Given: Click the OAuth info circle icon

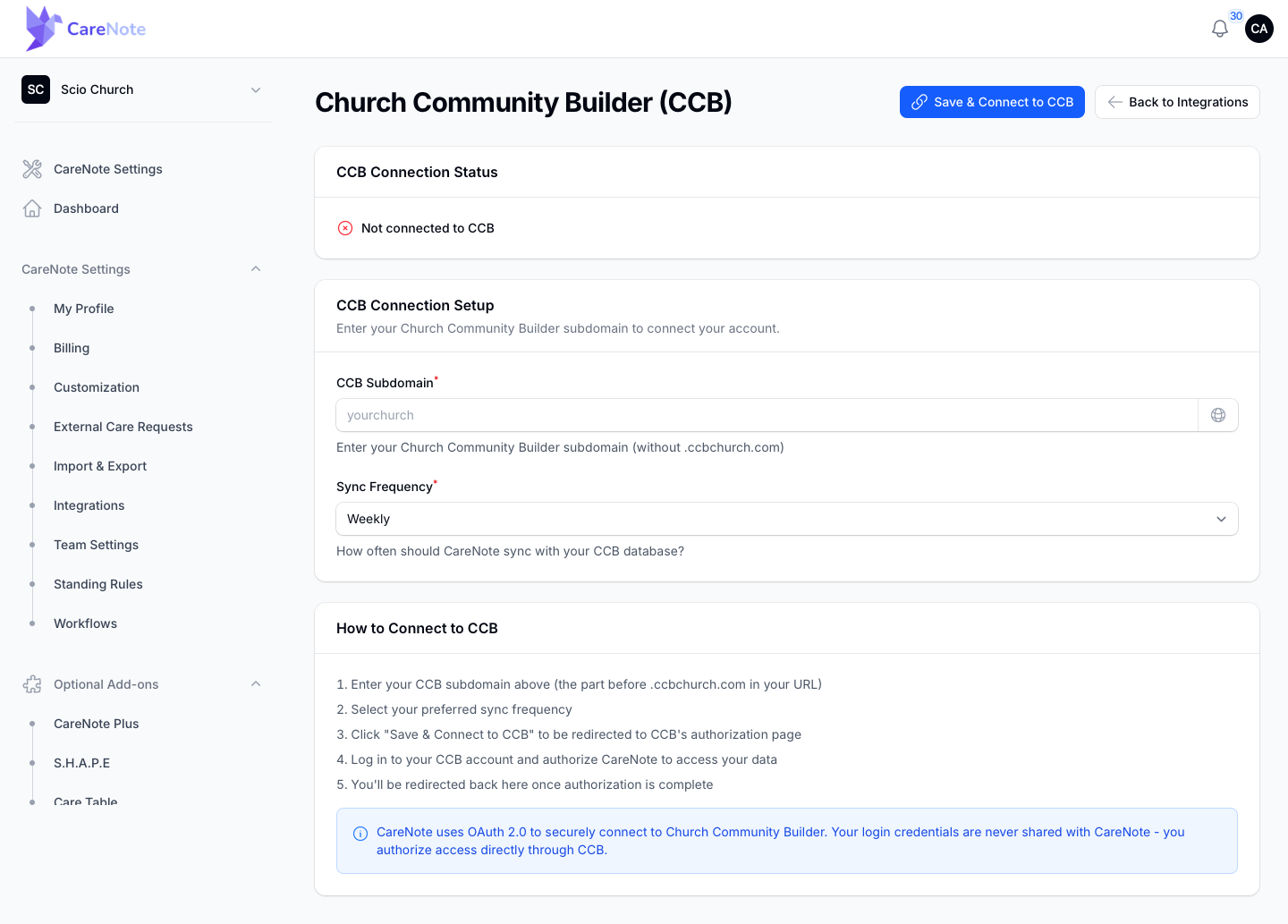Looking at the screenshot, I should tap(360, 834).
